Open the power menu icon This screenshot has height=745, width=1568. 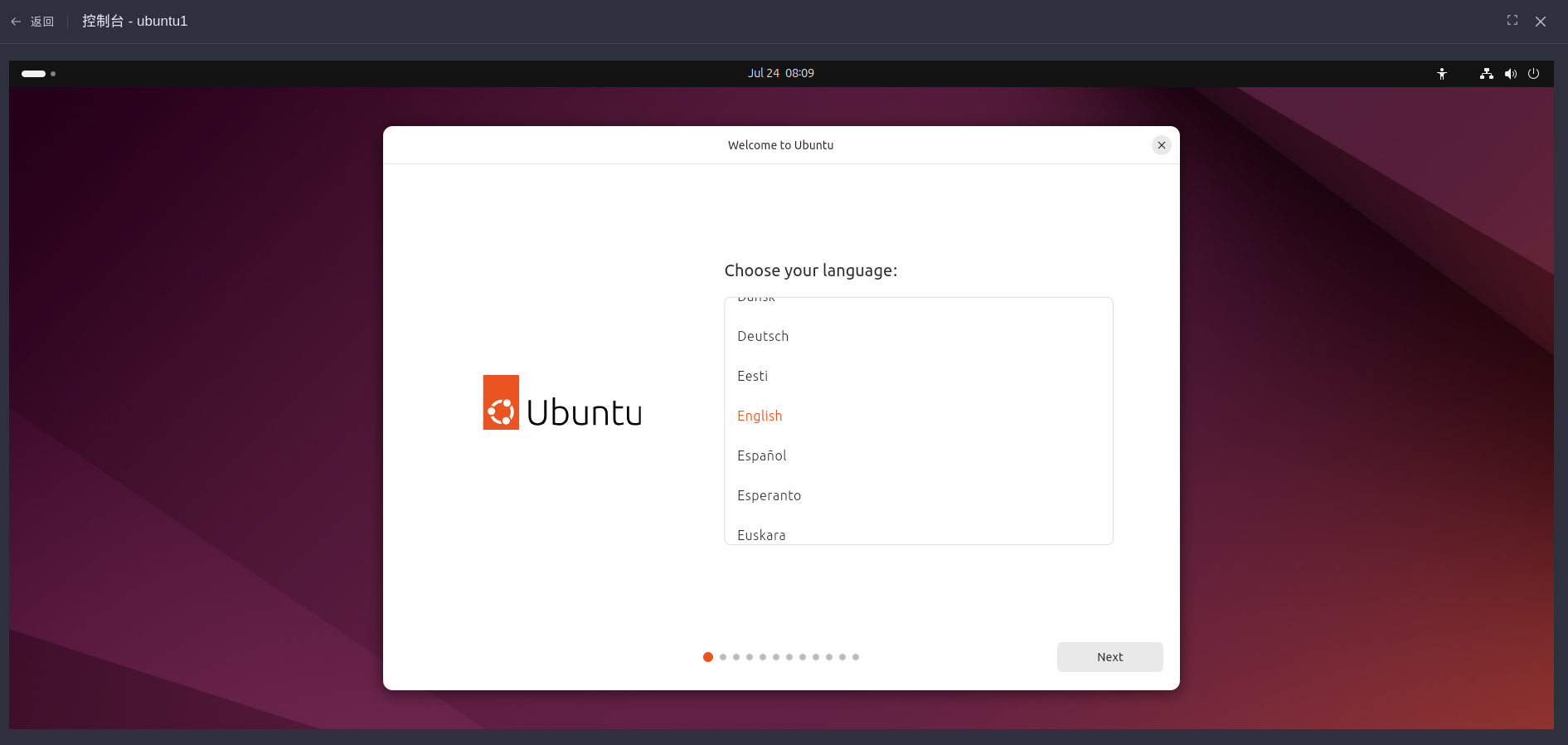(1534, 74)
